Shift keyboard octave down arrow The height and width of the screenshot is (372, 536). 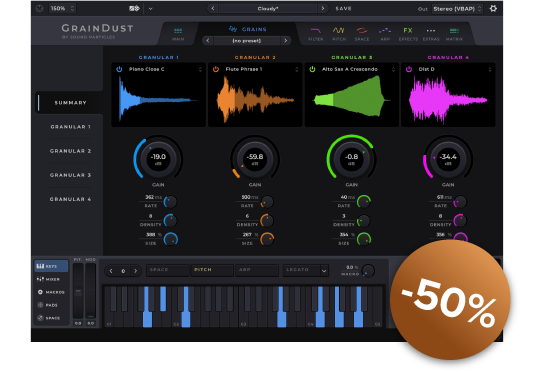(x=111, y=271)
